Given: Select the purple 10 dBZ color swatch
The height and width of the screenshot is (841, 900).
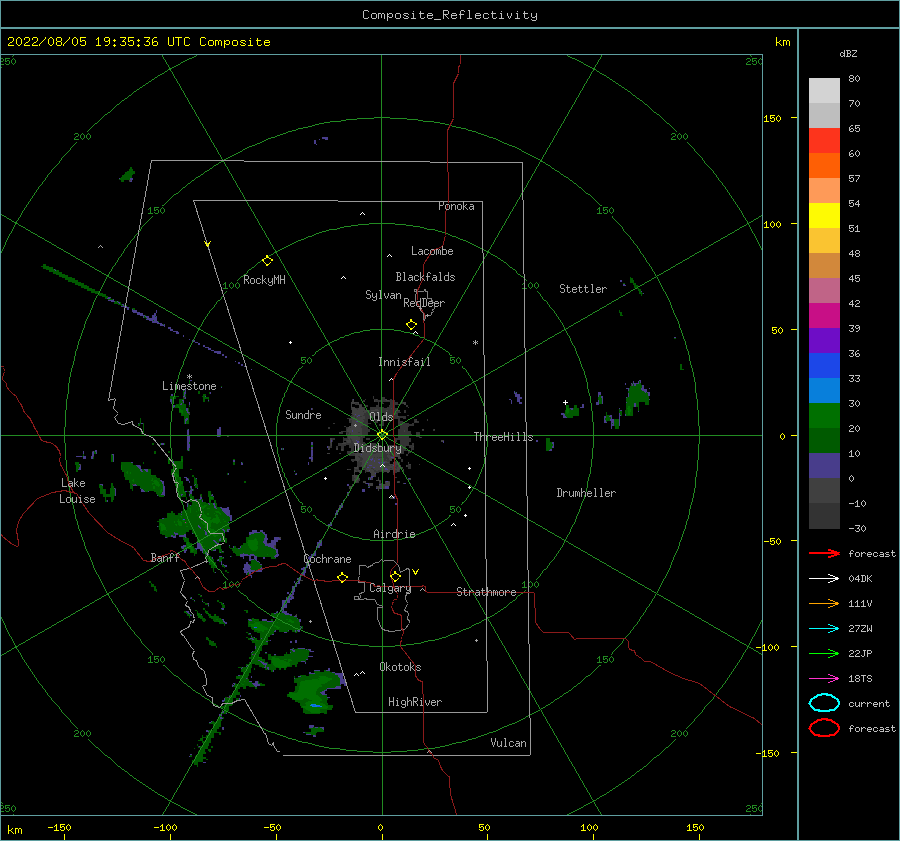Looking at the screenshot, I should [824, 466].
